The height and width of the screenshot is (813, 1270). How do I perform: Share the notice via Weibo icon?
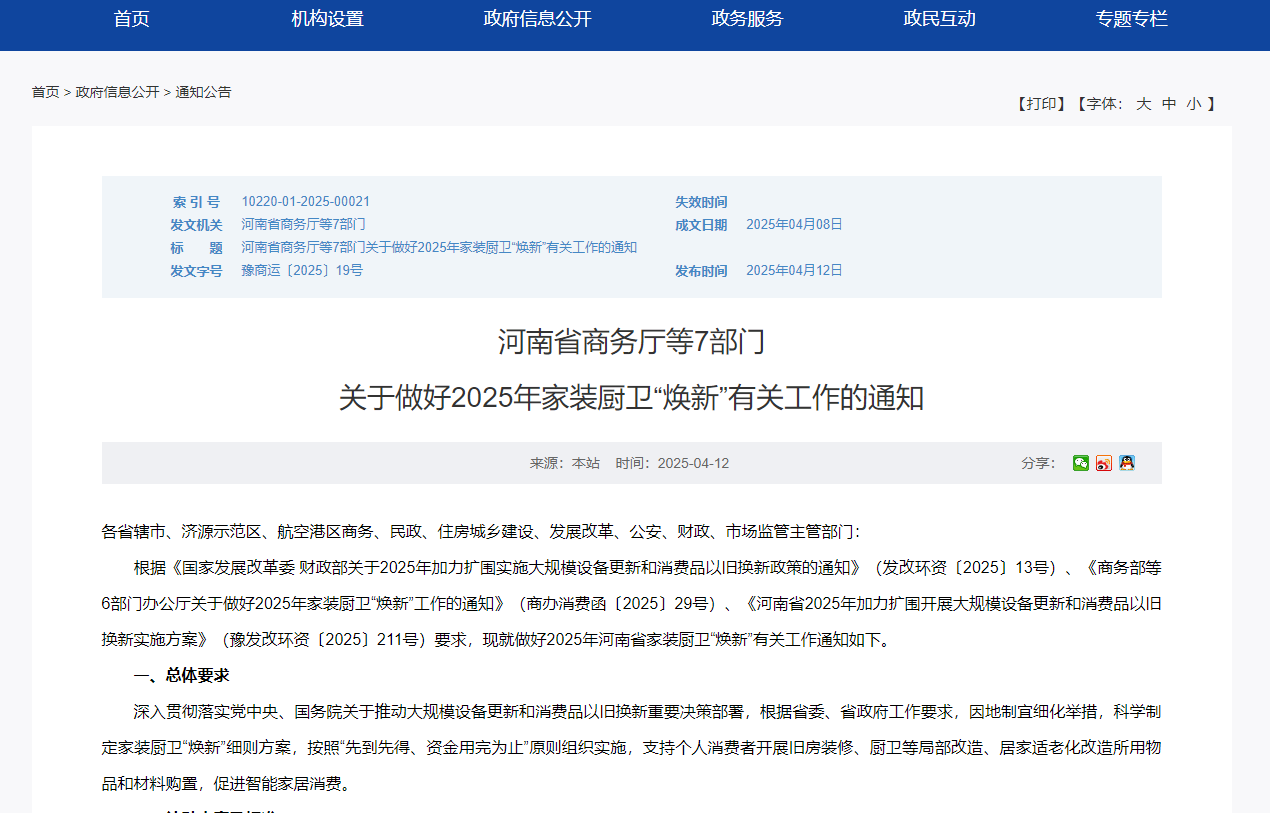[1103, 463]
